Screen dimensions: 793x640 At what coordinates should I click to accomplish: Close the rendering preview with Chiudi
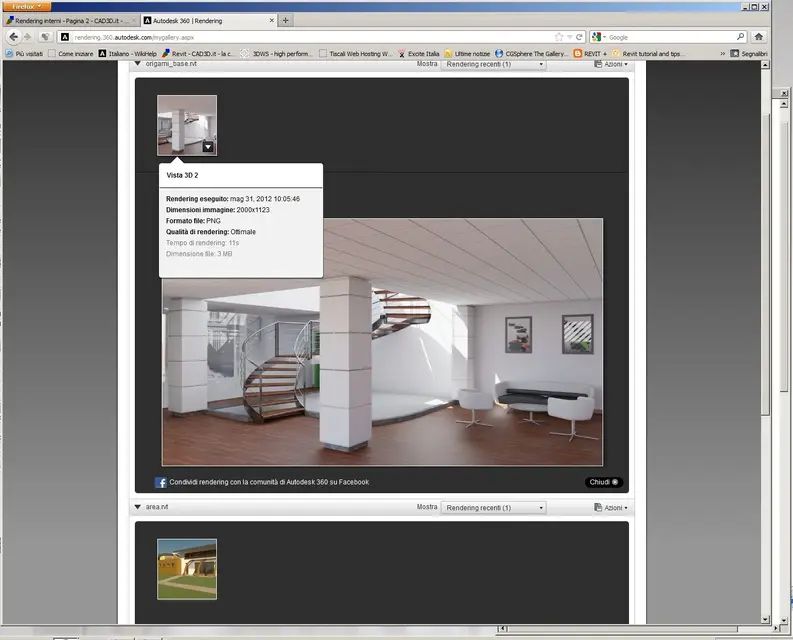603,482
